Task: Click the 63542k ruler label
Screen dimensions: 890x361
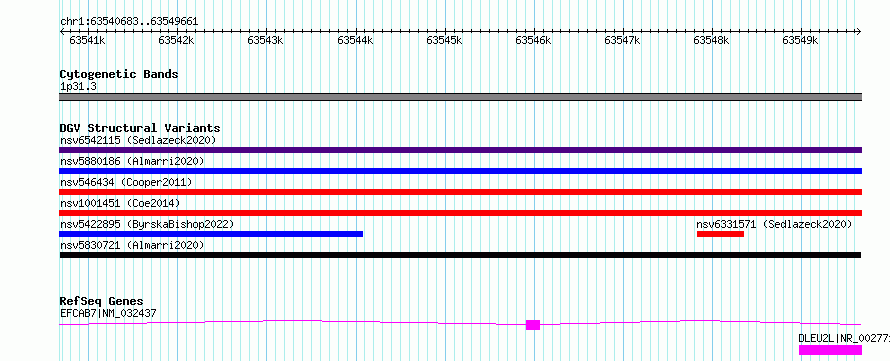Action: click(x=176, y=40)
